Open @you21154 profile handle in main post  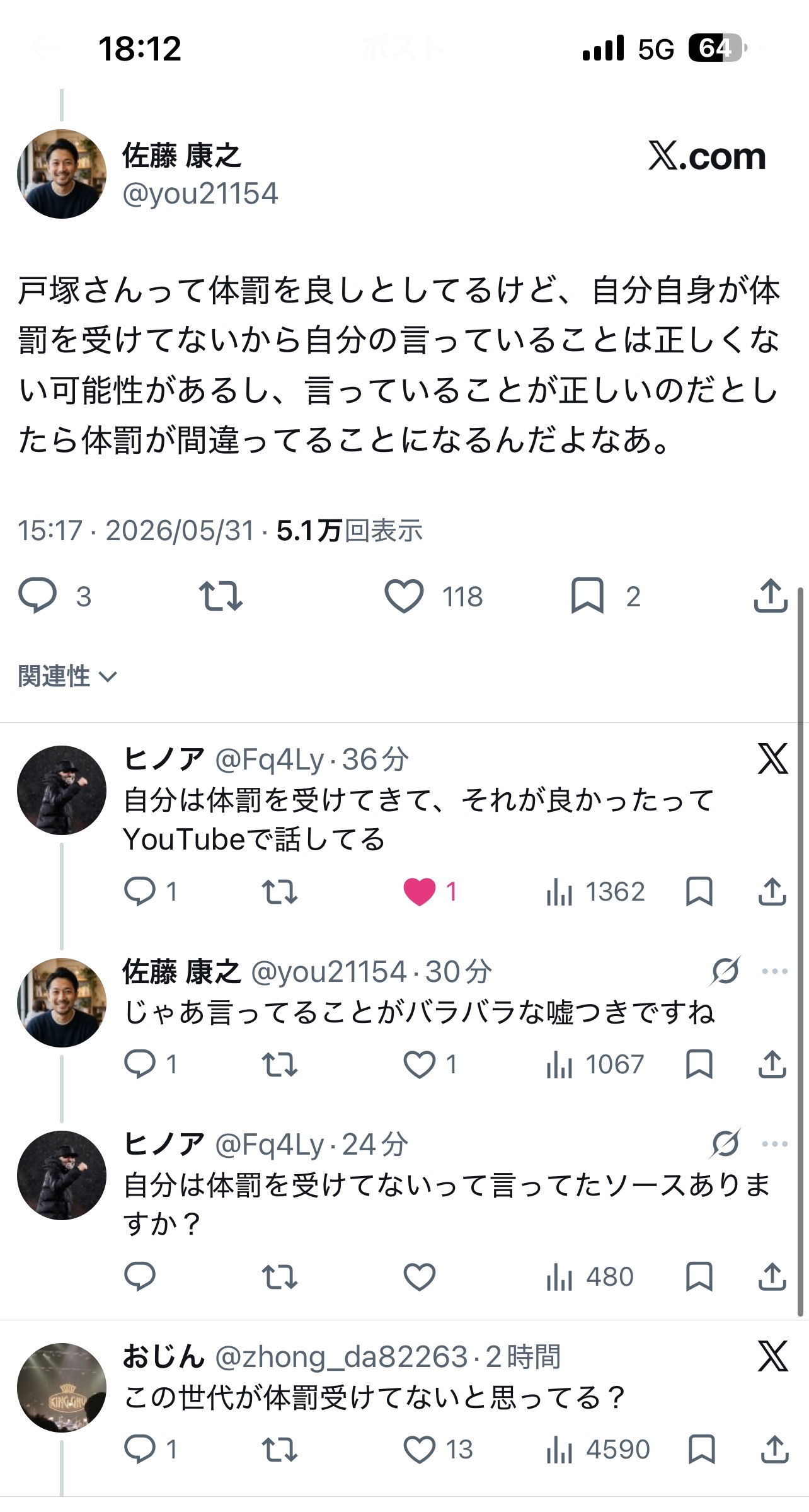click(x=200, y=193)
